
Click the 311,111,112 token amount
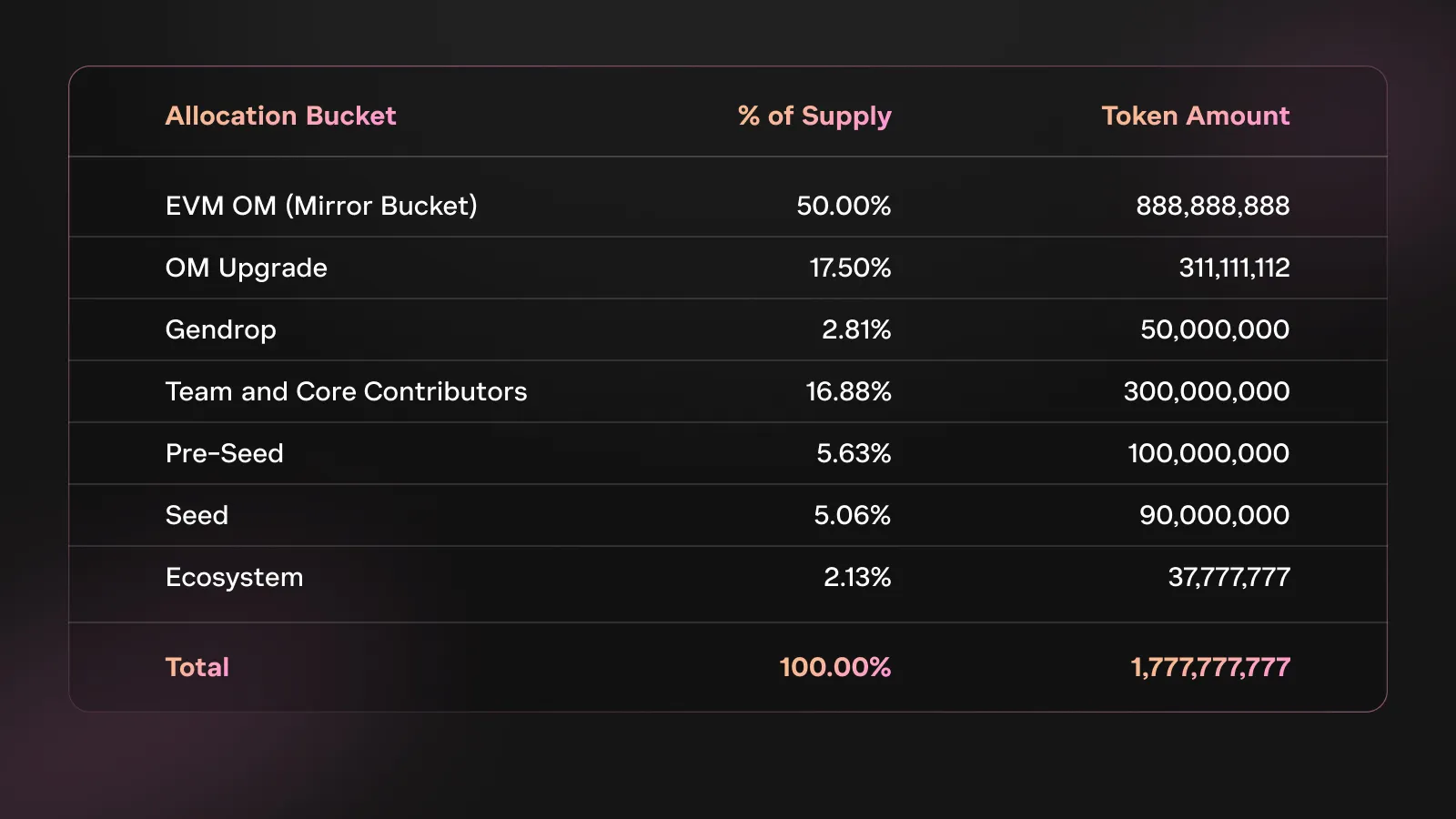(1234, 268)
